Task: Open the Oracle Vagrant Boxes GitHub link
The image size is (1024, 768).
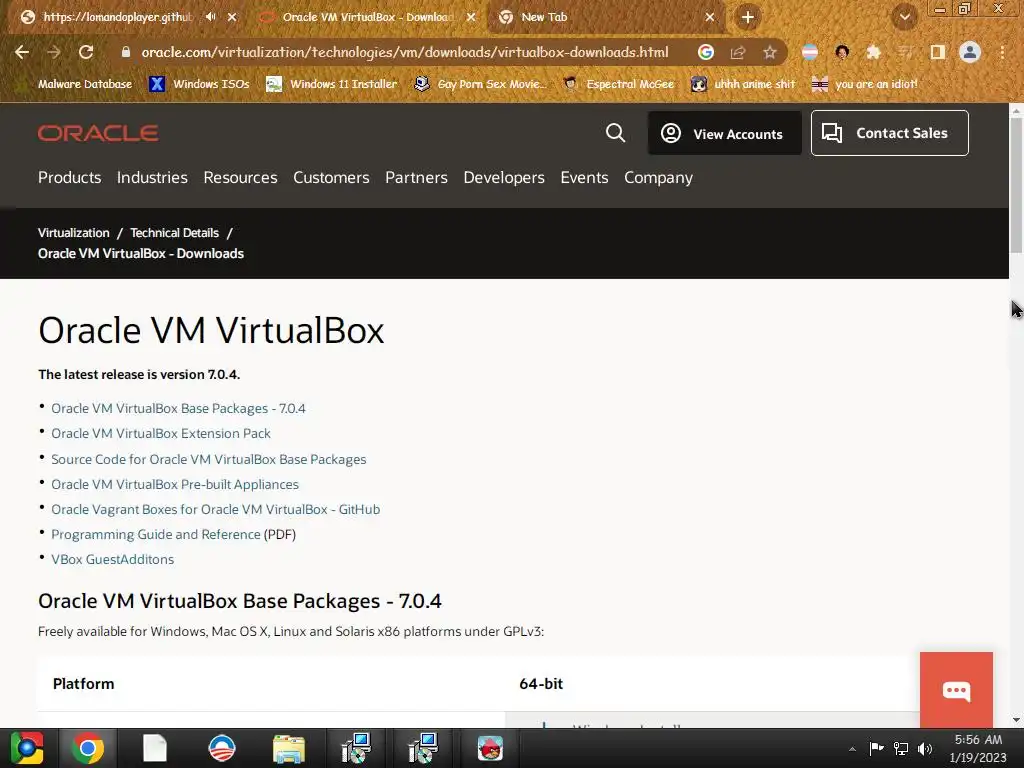Action: (216, 509)
